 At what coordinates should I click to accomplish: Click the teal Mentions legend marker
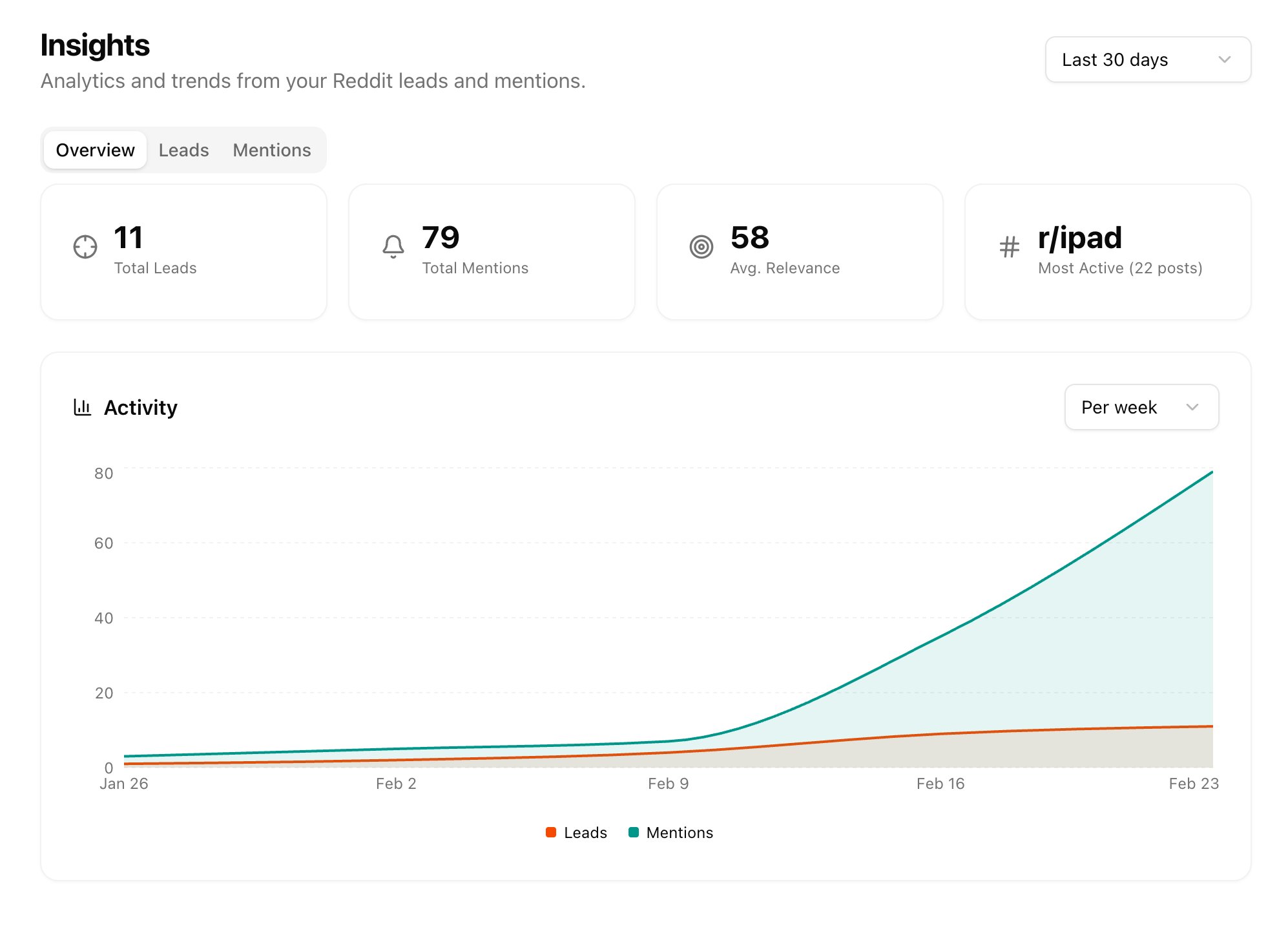pyautogui.click(x=633, y=832)
